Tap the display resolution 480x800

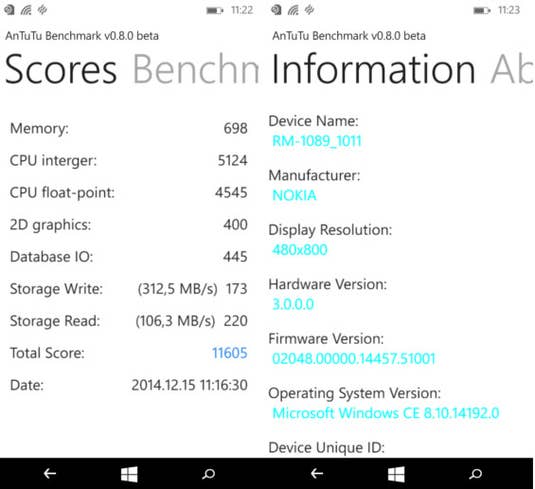[x=300, y=250]
